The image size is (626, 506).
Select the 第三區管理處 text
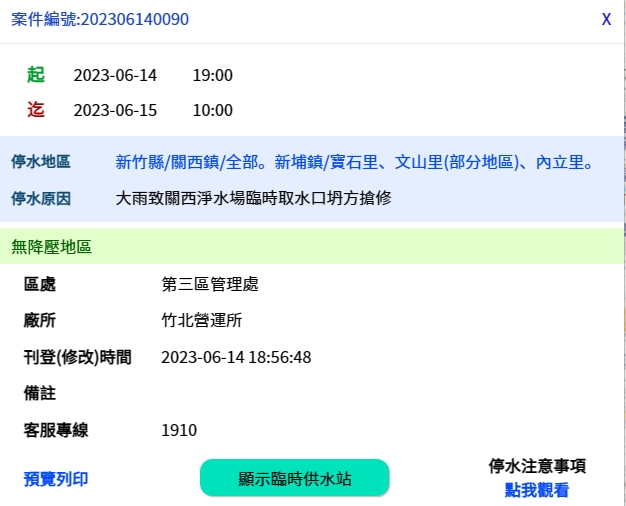[x=210, y=284]
